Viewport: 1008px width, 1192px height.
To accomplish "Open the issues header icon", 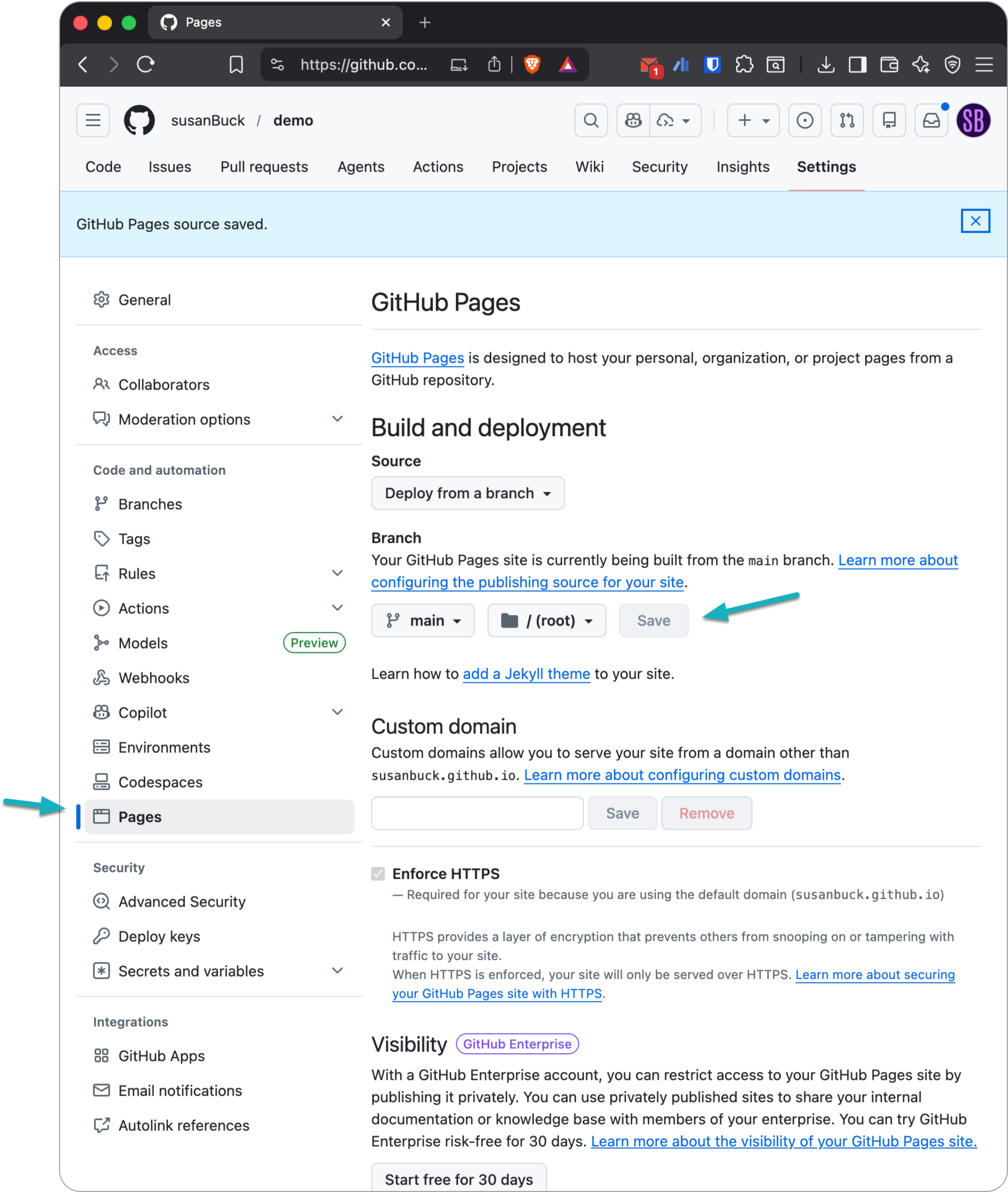I will click(805, 121).
